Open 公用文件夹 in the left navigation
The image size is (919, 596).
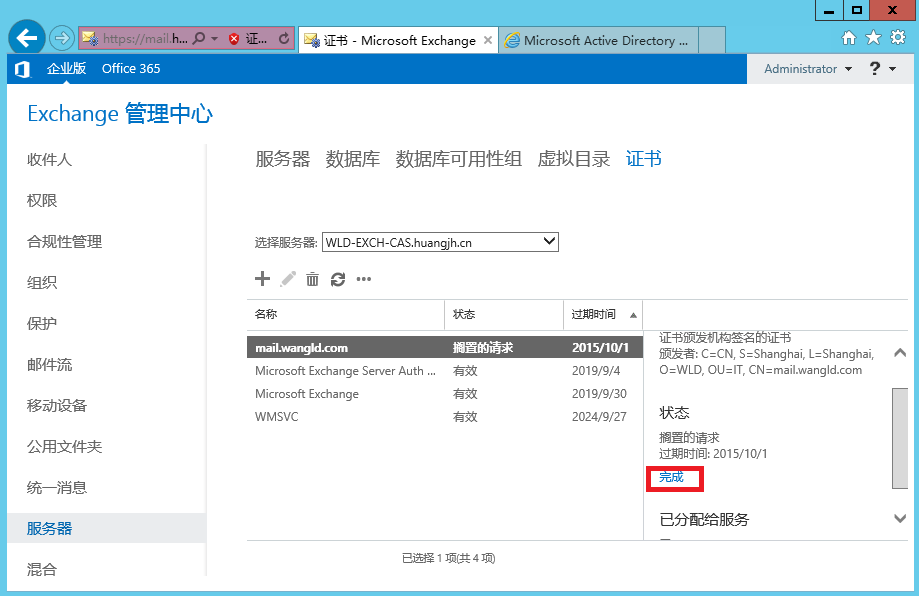(64, 447)
